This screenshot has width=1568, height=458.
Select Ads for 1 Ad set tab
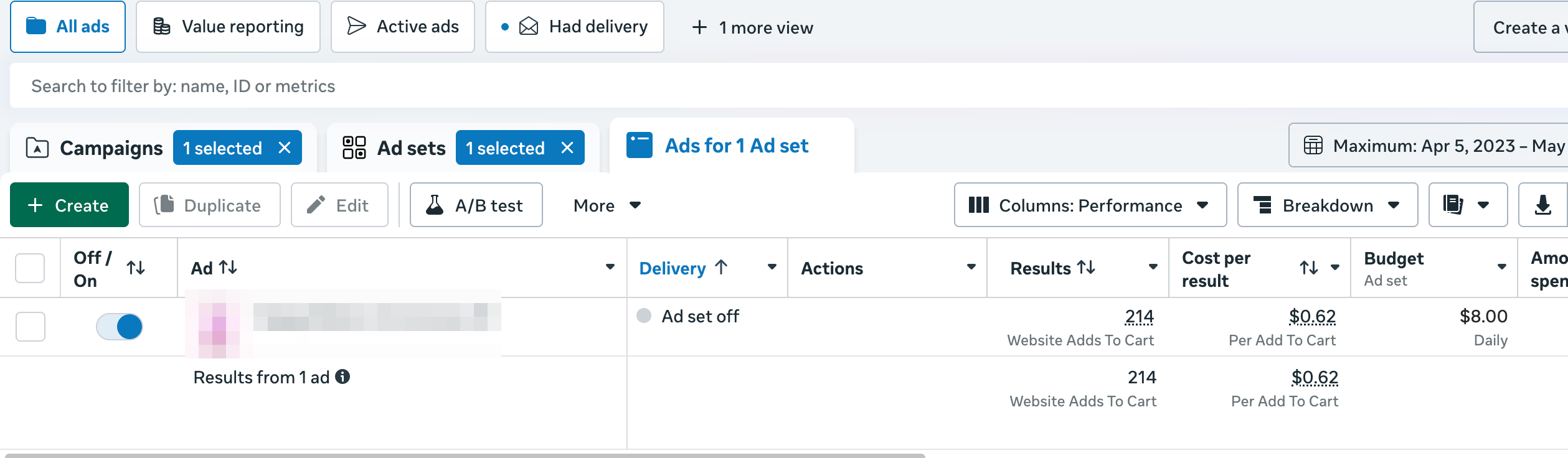(732, 146)
